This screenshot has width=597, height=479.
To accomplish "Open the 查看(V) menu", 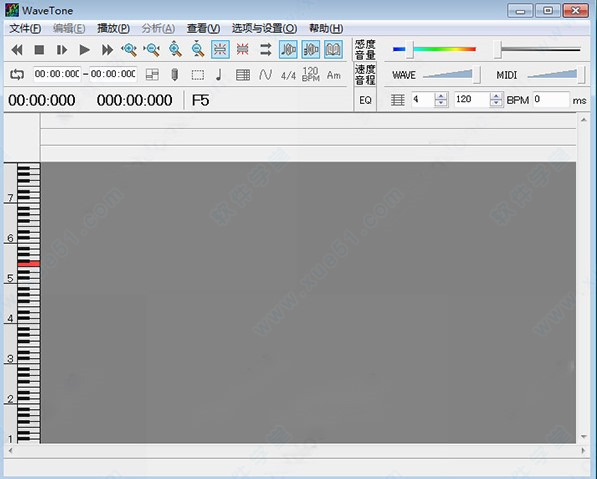I will 203,29.
